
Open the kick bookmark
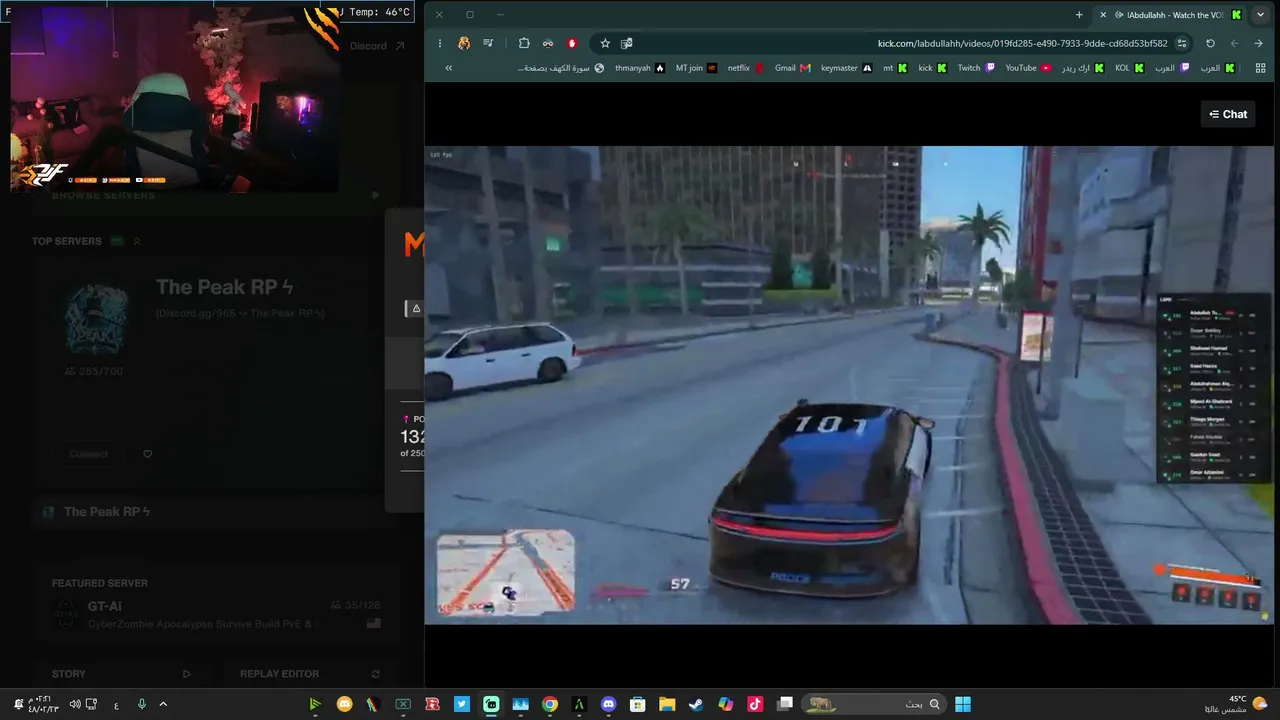(932, 68)
